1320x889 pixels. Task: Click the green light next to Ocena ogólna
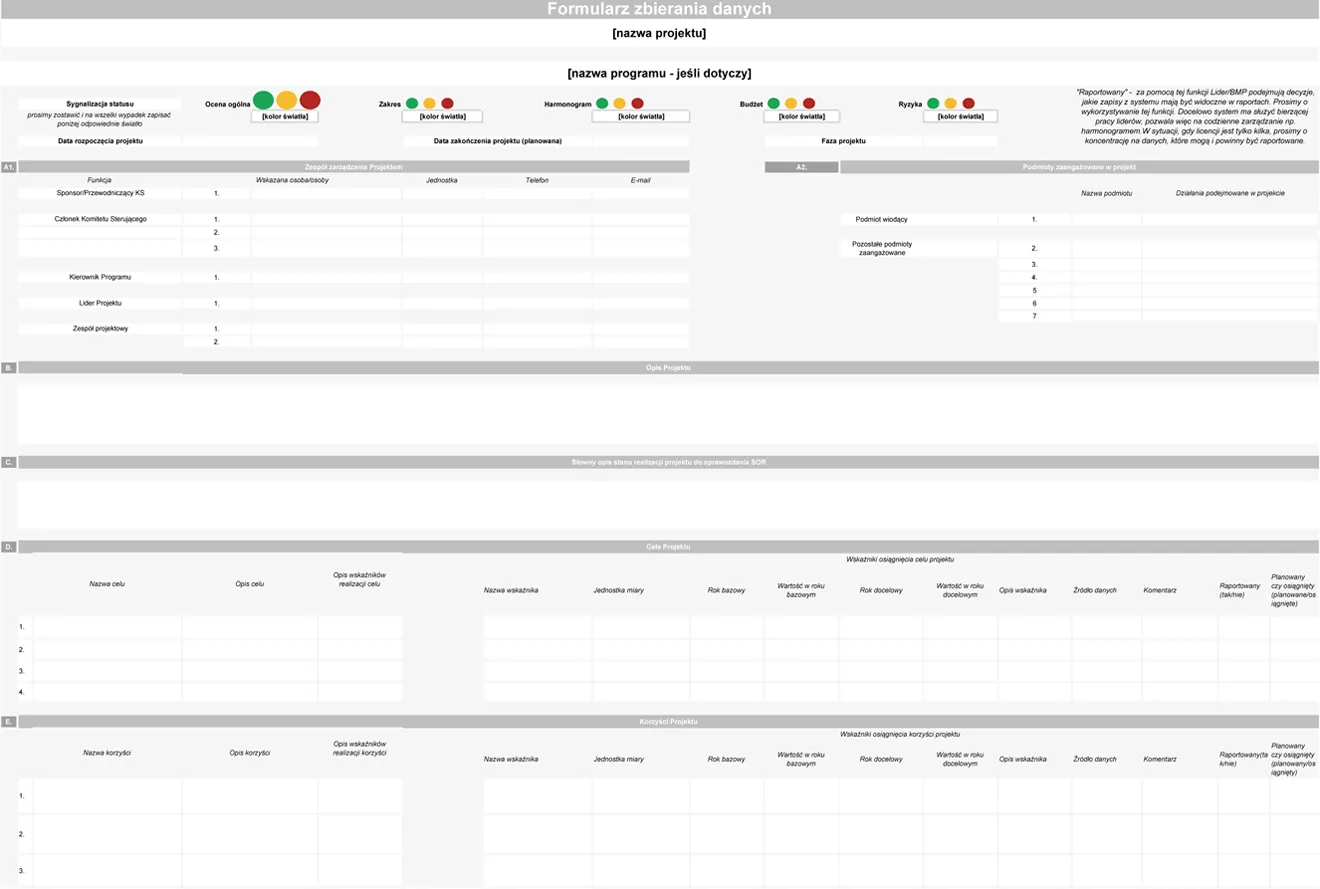click(263, 100)
